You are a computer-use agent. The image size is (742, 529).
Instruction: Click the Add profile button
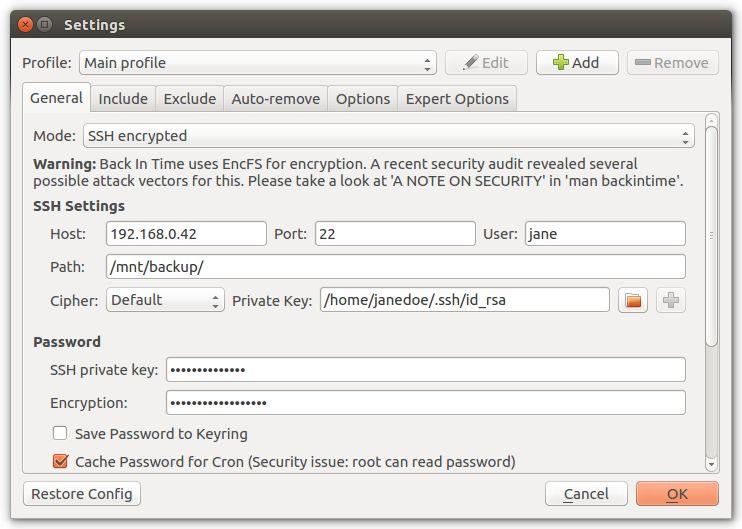577,63
